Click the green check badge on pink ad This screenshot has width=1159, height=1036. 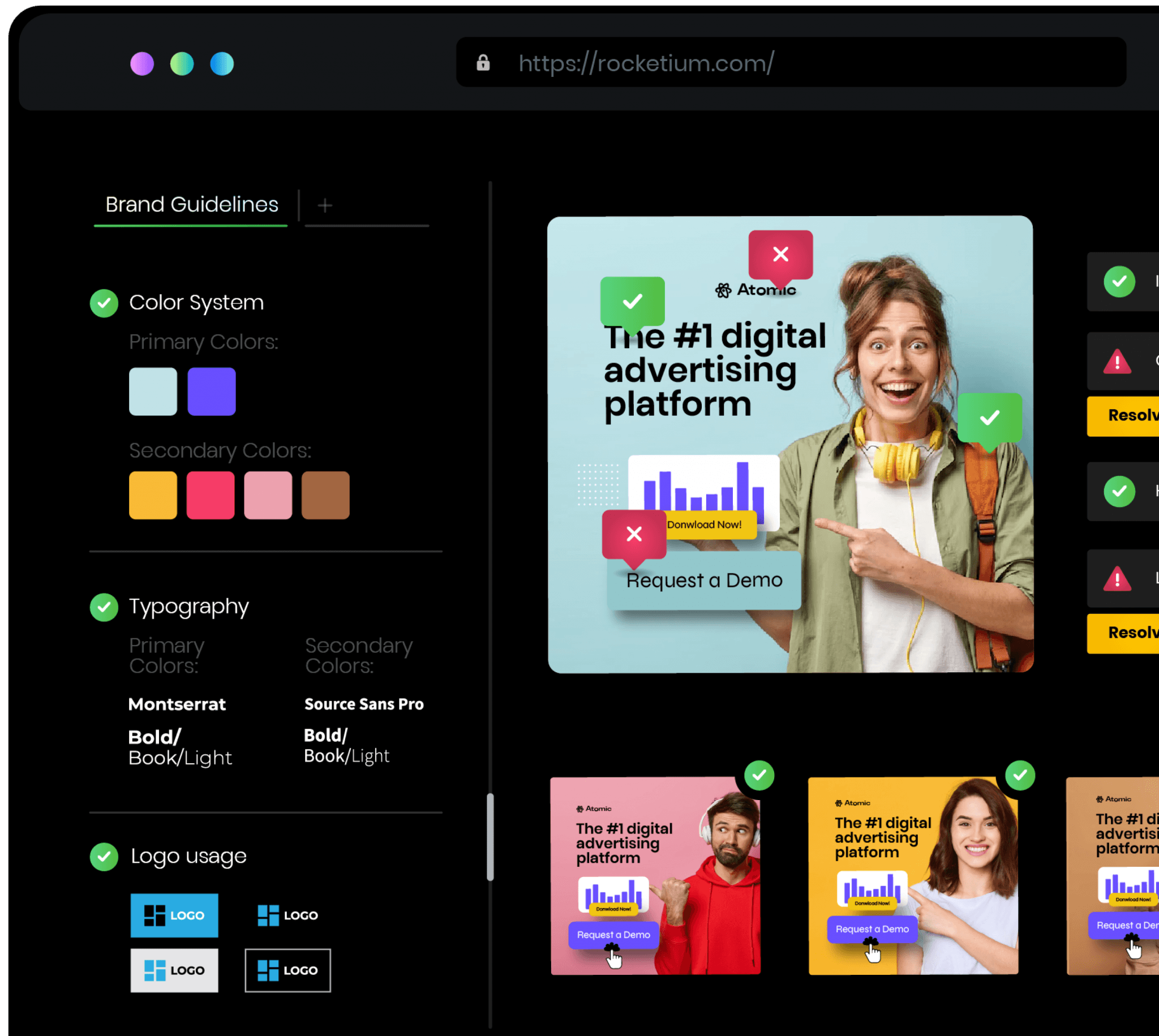(x=759, y=775)
